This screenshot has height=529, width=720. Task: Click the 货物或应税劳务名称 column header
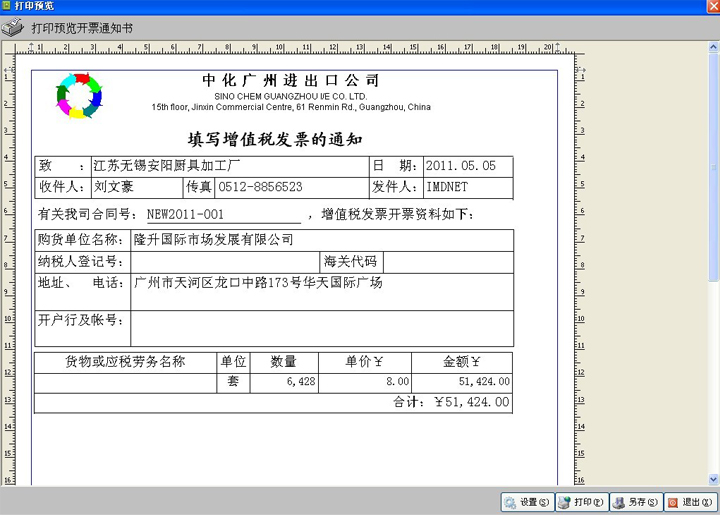click(x=125, y=362)
